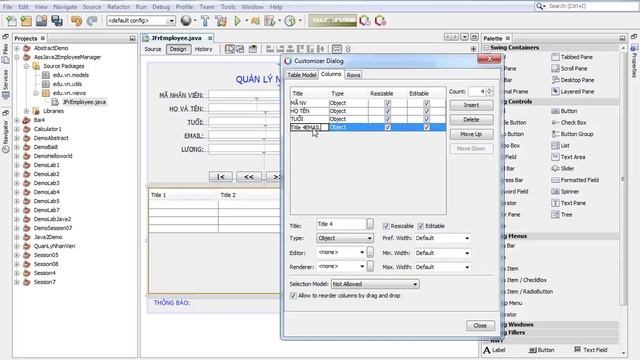
Task: Open the Tools menu
Action: point(228,7)
